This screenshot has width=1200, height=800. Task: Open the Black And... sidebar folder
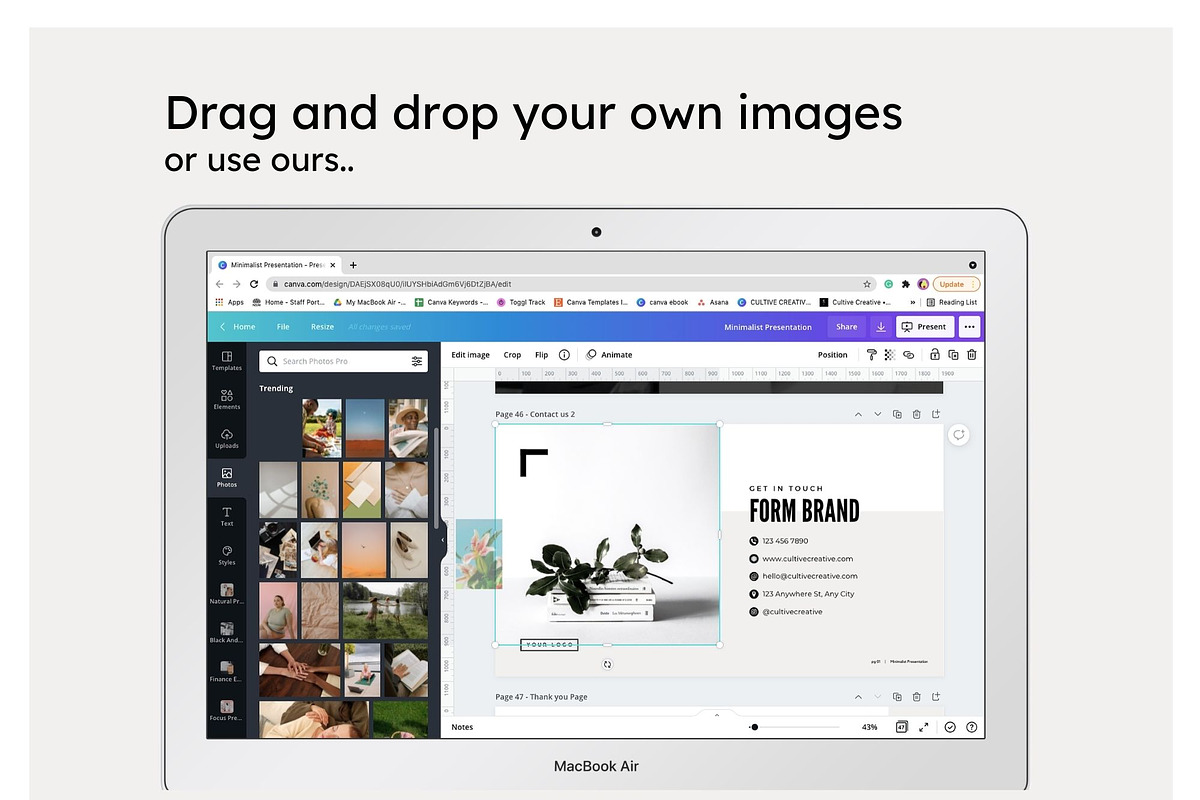coord(227,633)
